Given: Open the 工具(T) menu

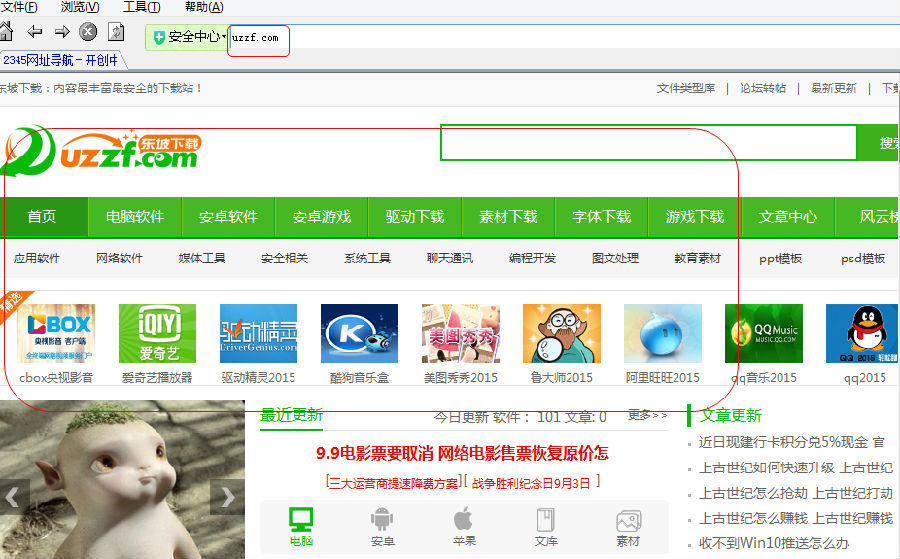Looking at the screenshot, I should 142,7.
